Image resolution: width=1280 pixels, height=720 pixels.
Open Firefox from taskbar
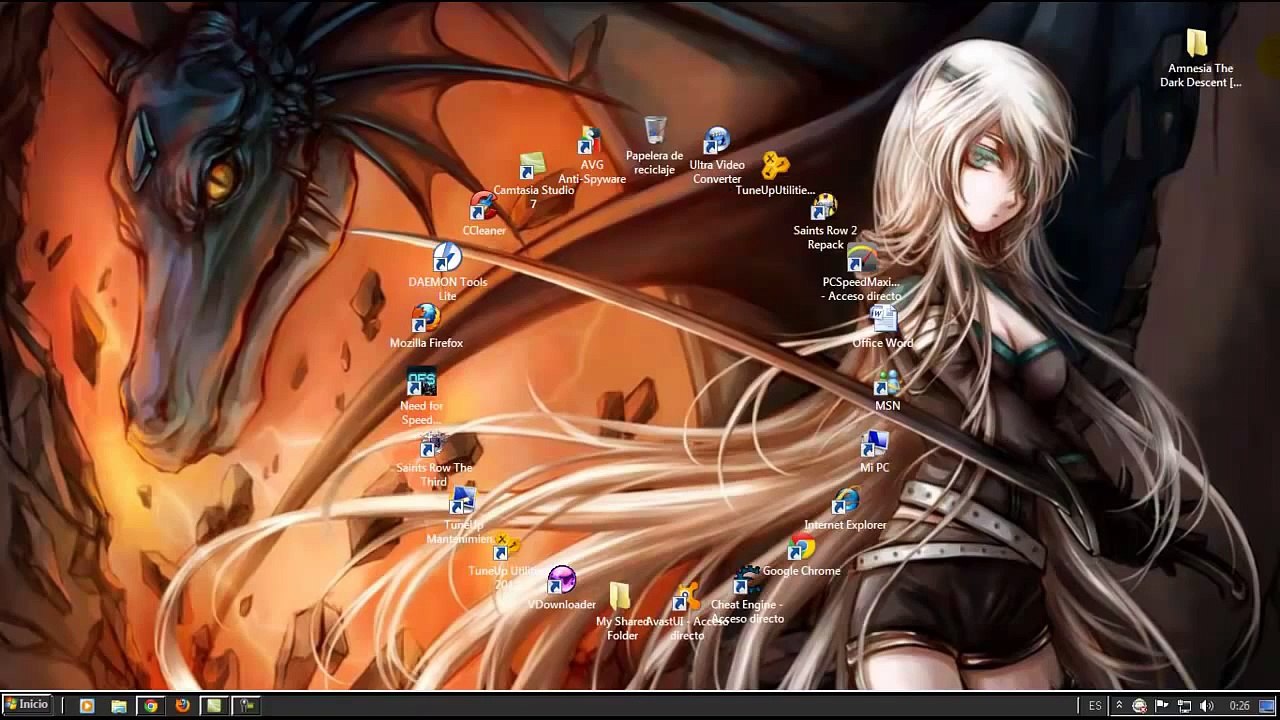pyautogui.click(x=182, y=706)
